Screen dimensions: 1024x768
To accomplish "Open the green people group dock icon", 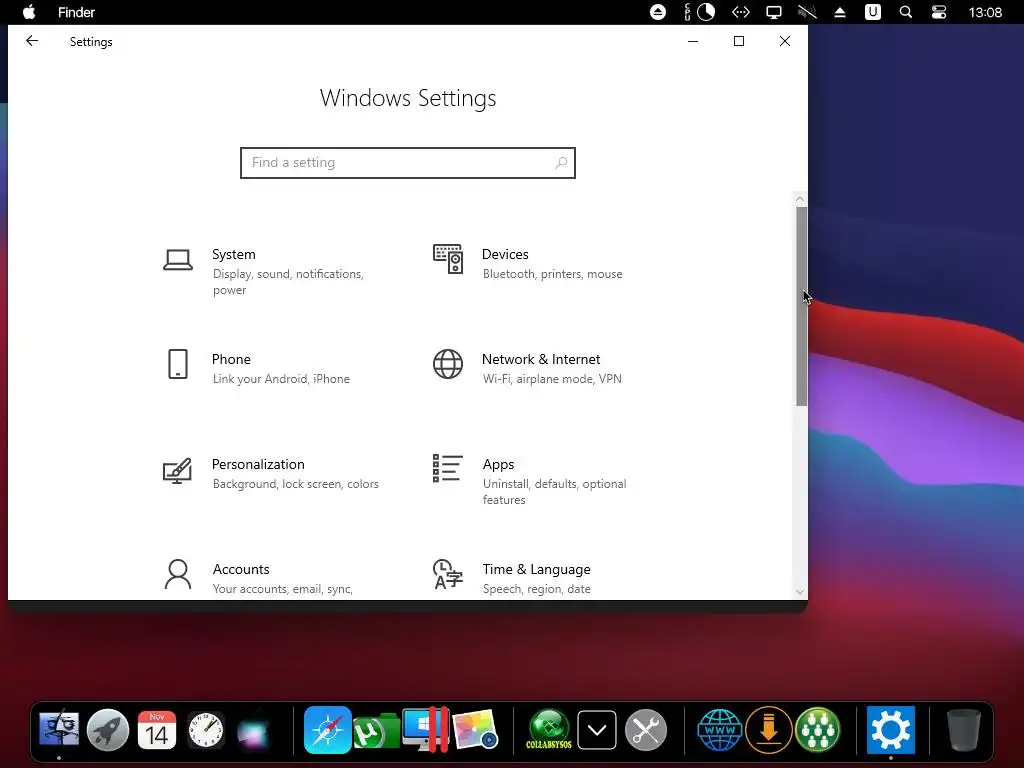I will pos(817,729).
